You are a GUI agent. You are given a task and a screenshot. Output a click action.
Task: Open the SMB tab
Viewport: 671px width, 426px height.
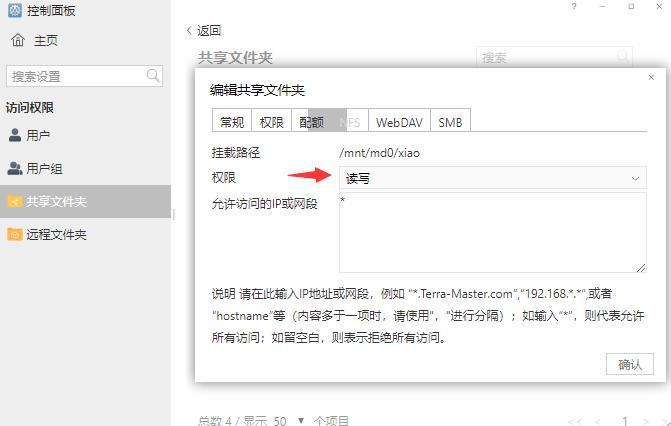(450, 122)
